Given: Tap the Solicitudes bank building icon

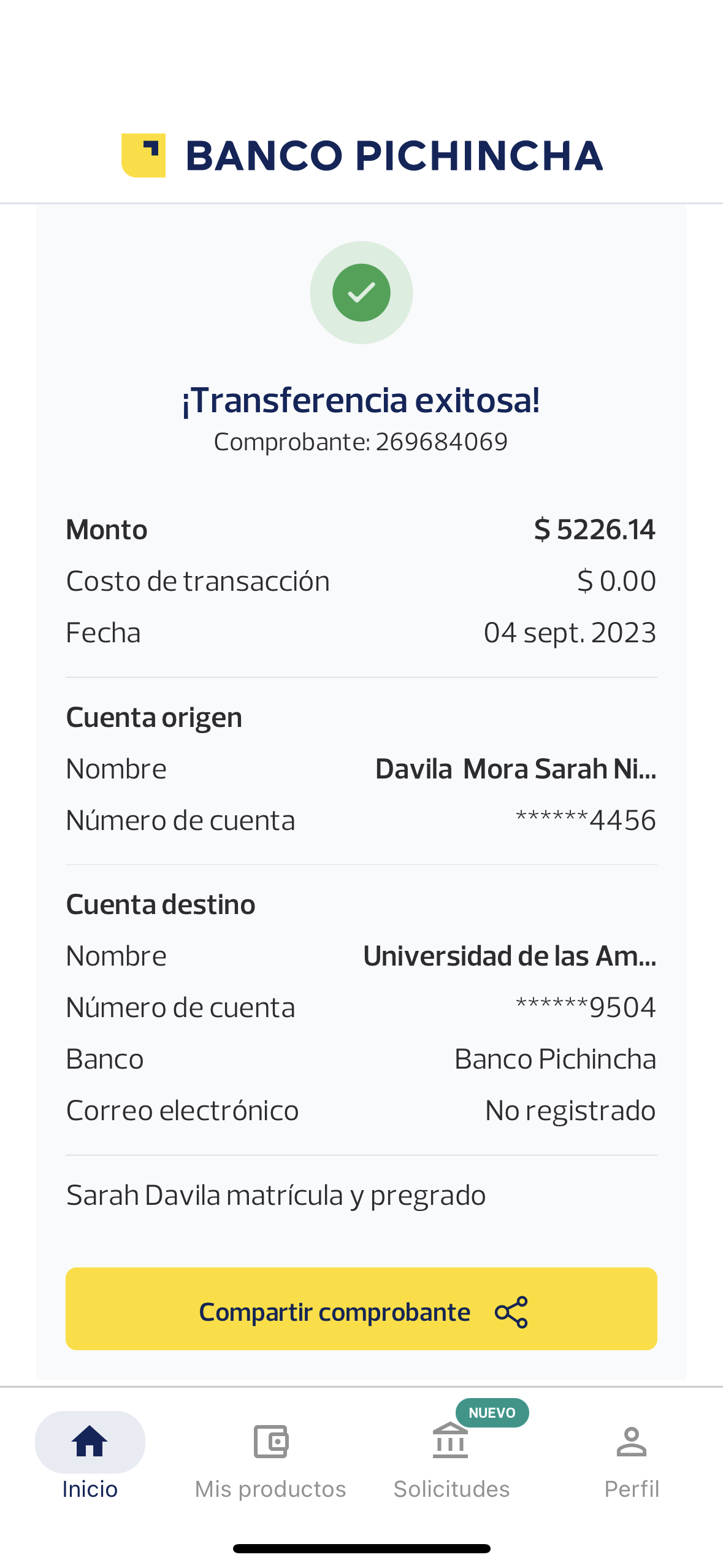Looking at the screenshot, I should coord(450,1441).
